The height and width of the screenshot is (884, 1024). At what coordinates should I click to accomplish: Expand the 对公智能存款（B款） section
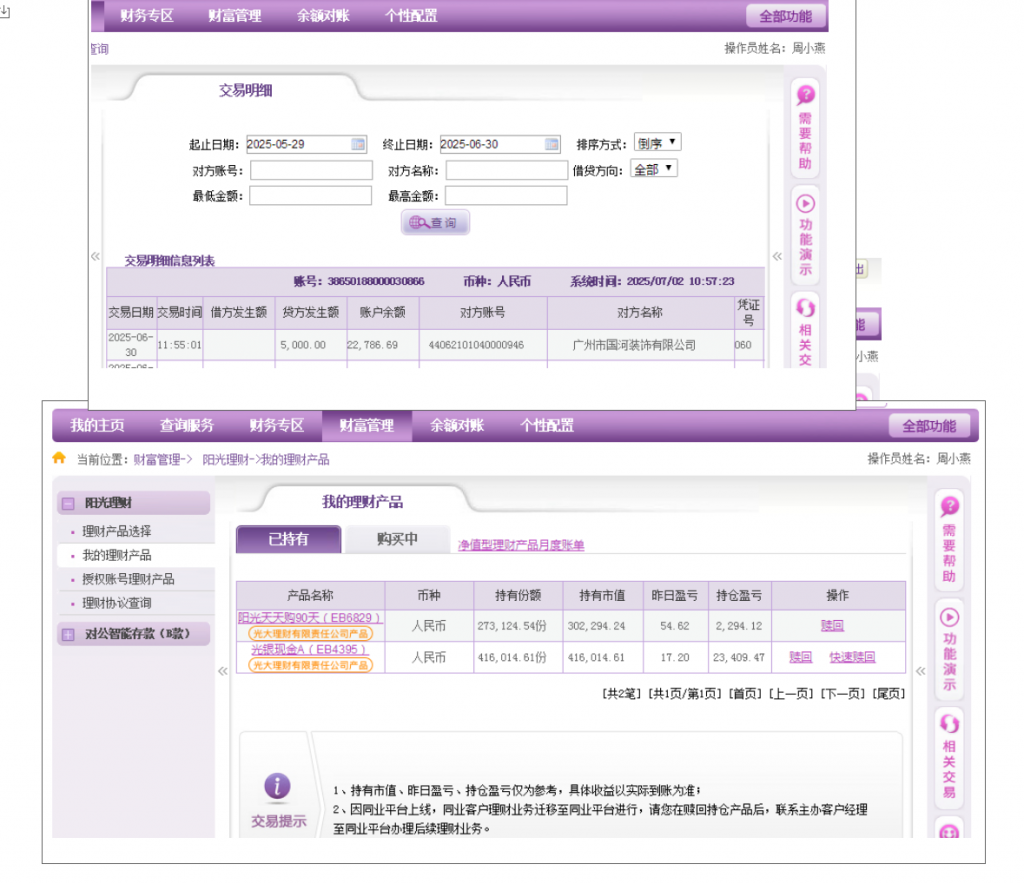click(x=68, y=634)
